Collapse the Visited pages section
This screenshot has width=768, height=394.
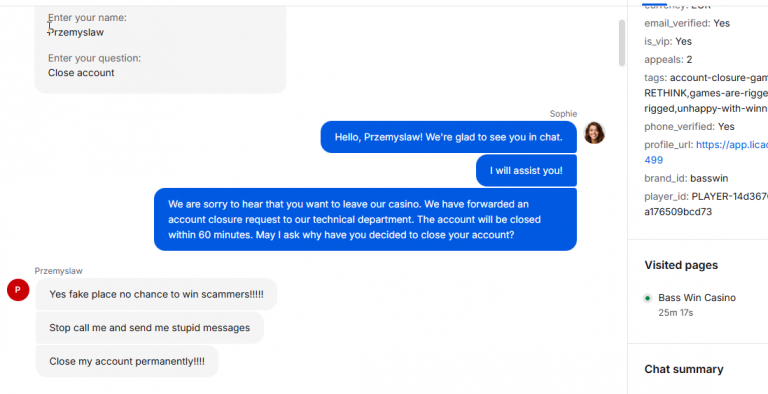[x=681, y=265]
